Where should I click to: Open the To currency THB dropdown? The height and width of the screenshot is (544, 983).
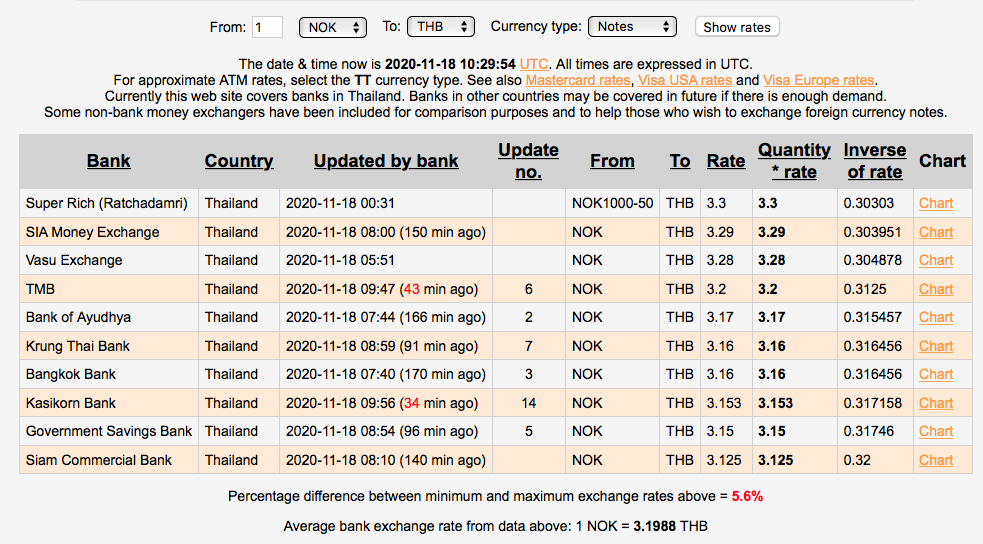pos(441,27)
